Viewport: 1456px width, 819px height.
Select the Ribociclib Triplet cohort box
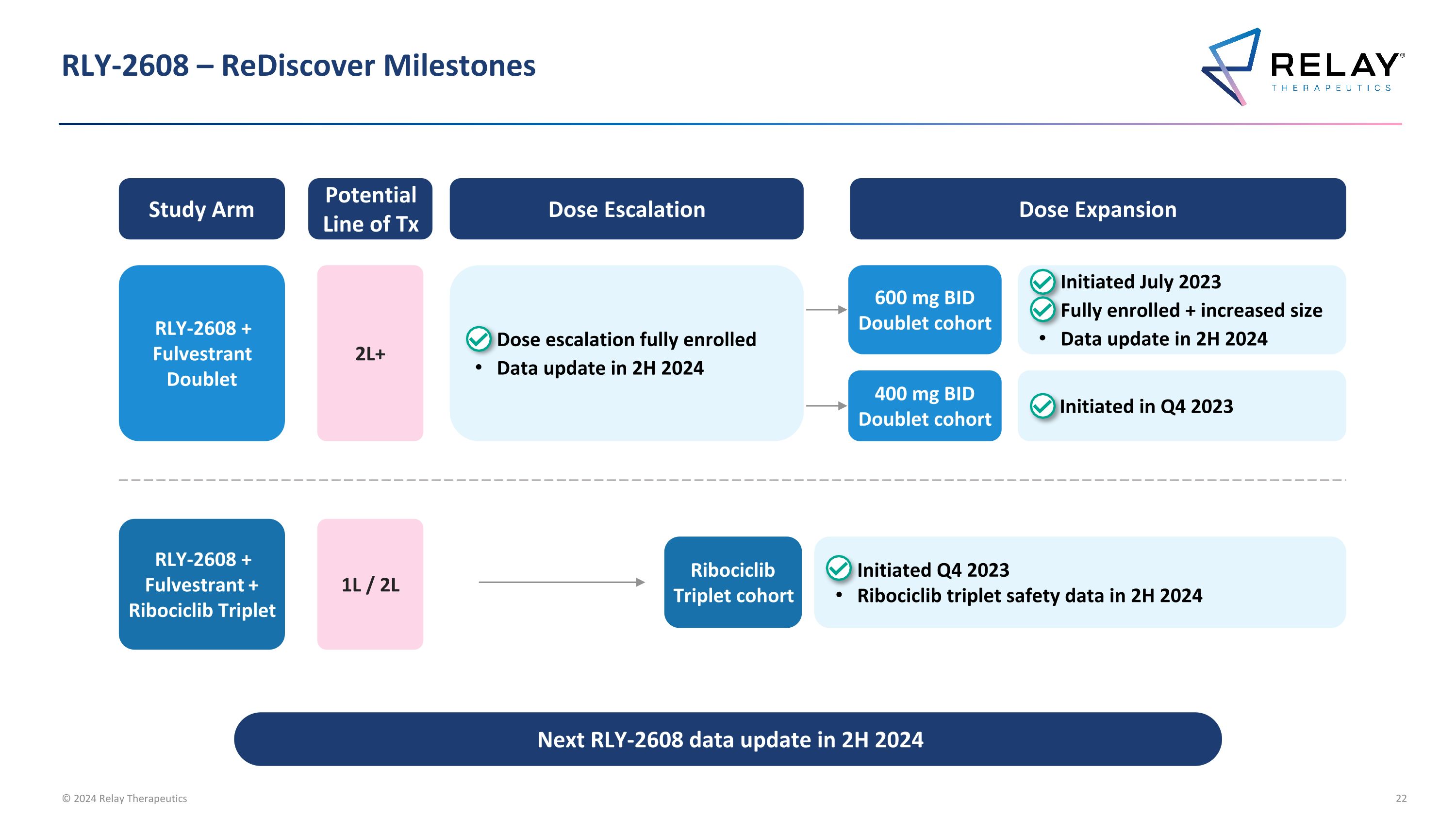pyautogui.click(x=732, y=582)
